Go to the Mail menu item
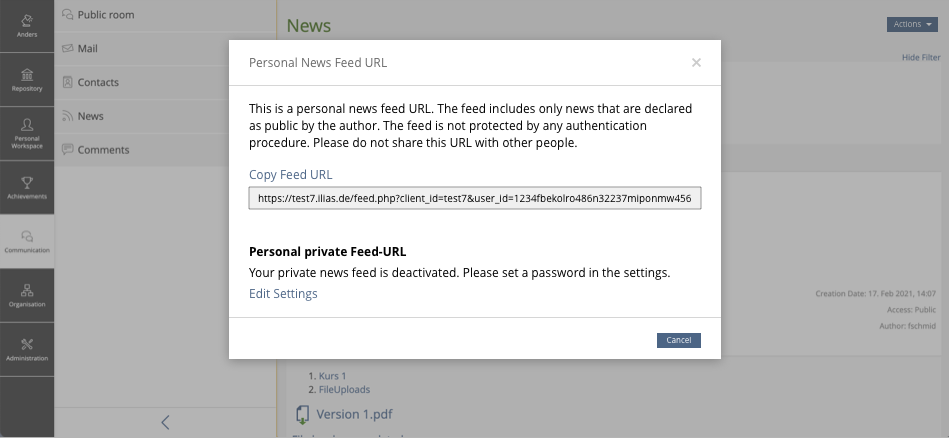The width and height of the screenshot is (949, 438). [87, 48]
